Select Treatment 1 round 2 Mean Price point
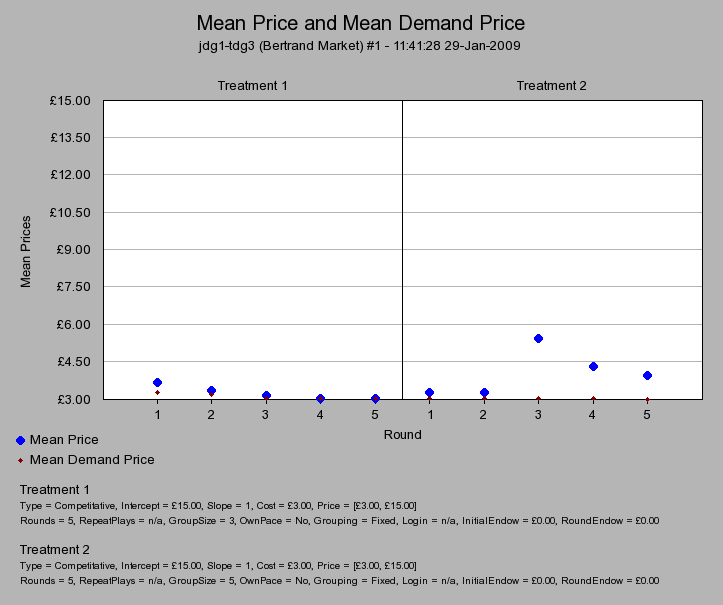 (211, 391)
